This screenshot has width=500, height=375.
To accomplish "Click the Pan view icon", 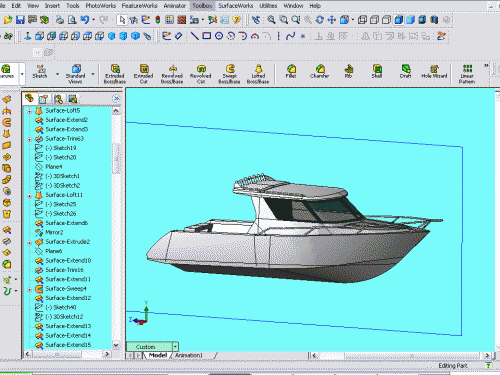I will click(x=332, y=20).
